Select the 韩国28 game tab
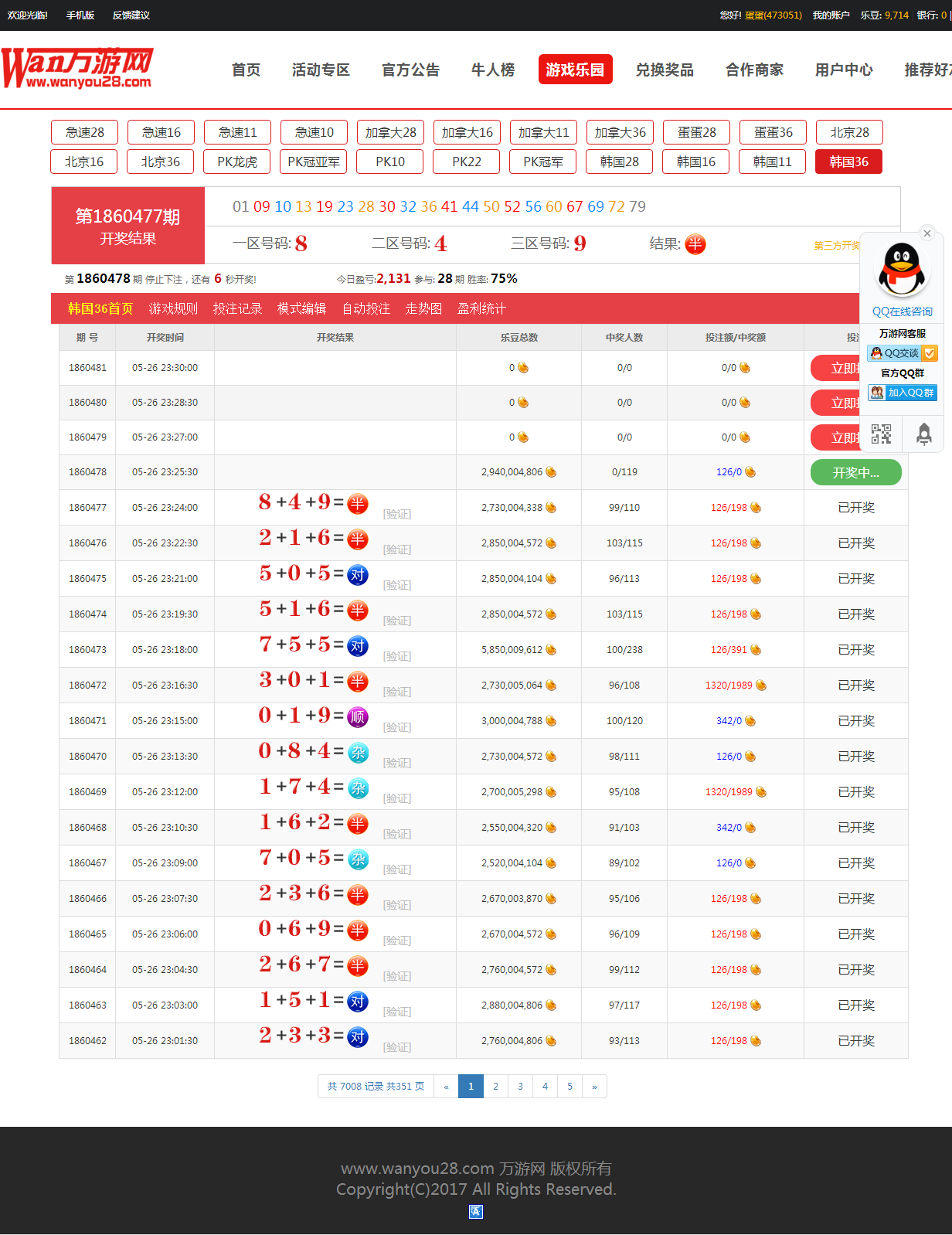952x1235 pixels. (x=620, y=162)
